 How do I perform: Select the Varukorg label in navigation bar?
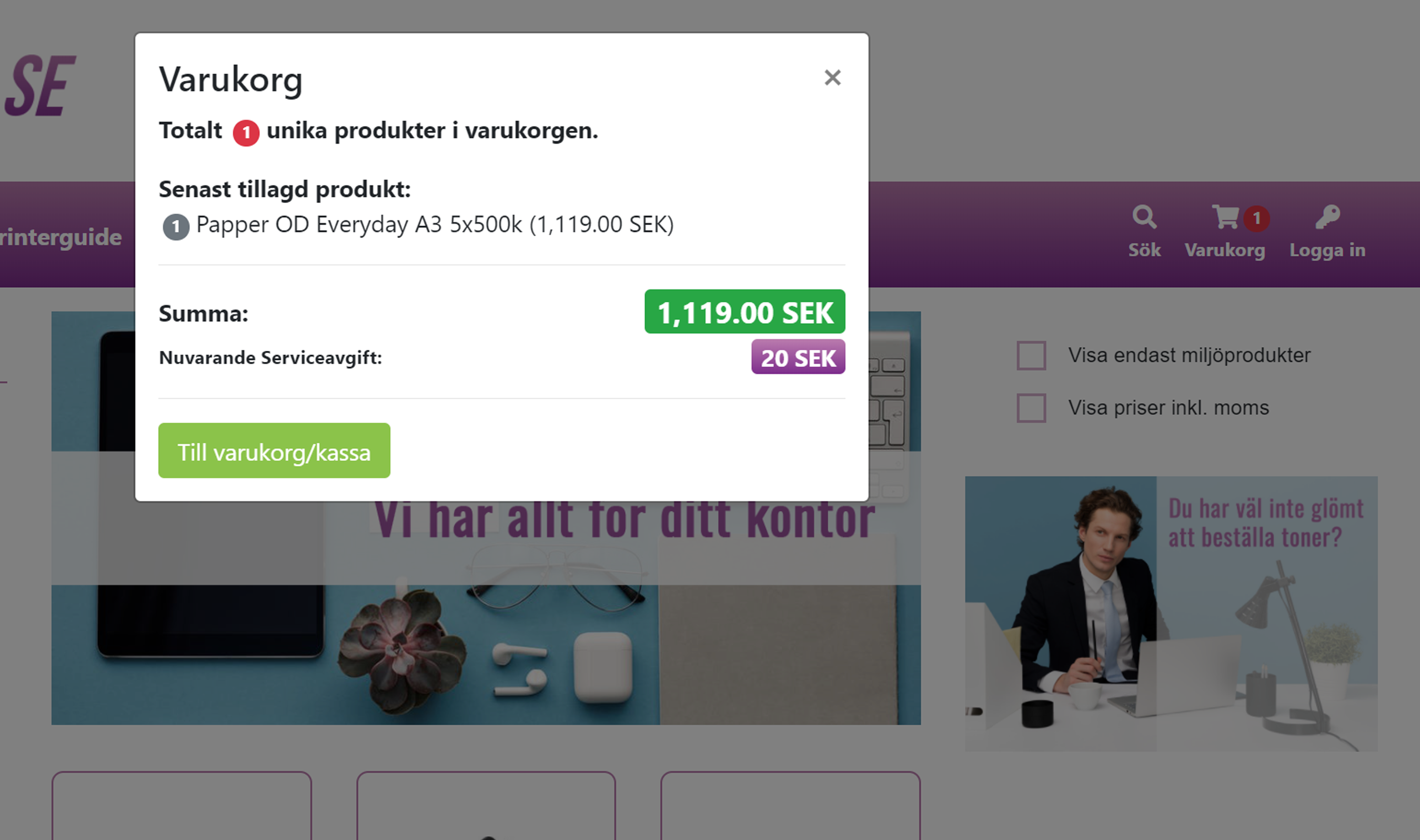(1225, 250)
